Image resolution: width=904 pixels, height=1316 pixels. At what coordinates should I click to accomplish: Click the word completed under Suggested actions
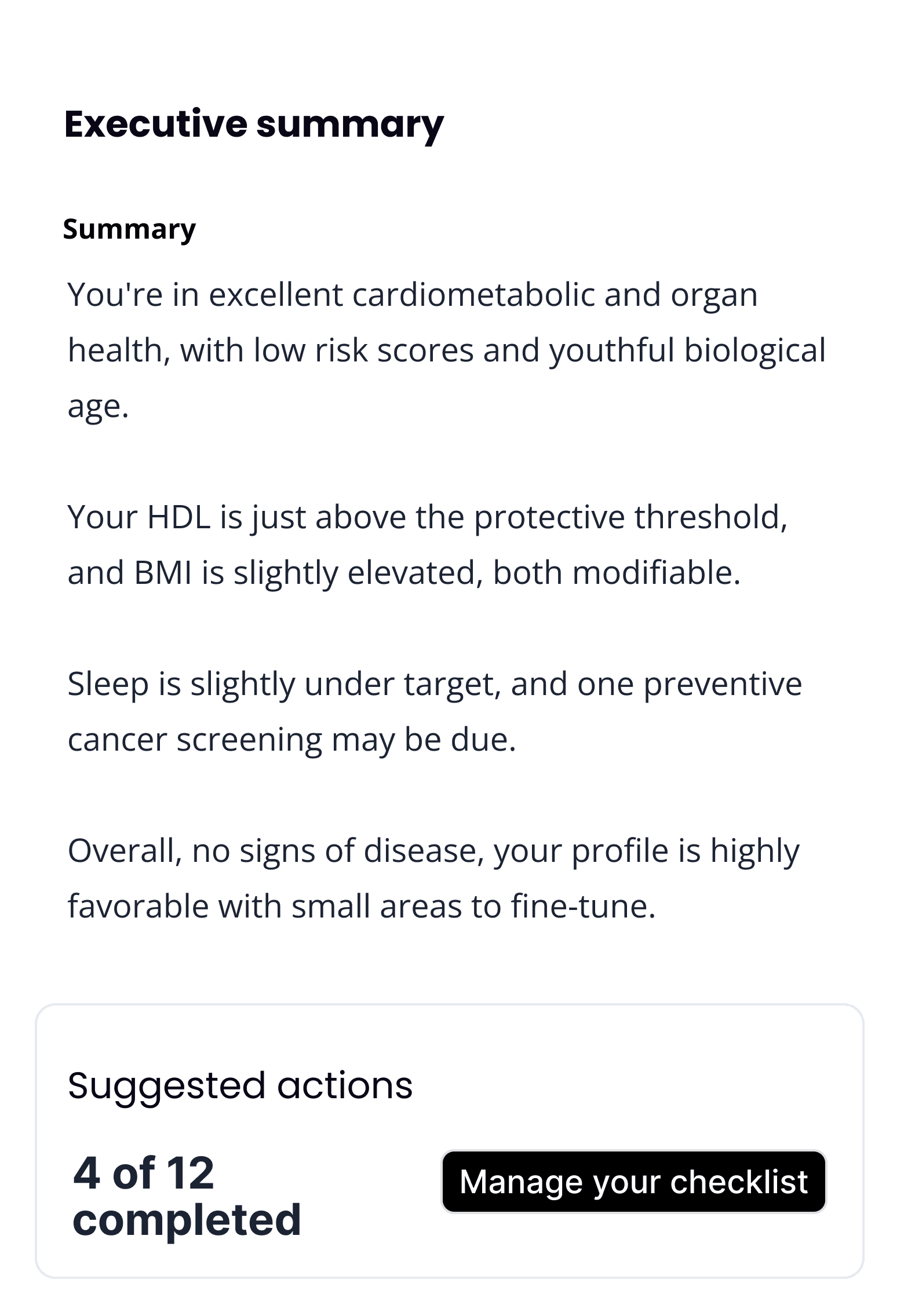pyautogui.click(x=187, y=1219)
